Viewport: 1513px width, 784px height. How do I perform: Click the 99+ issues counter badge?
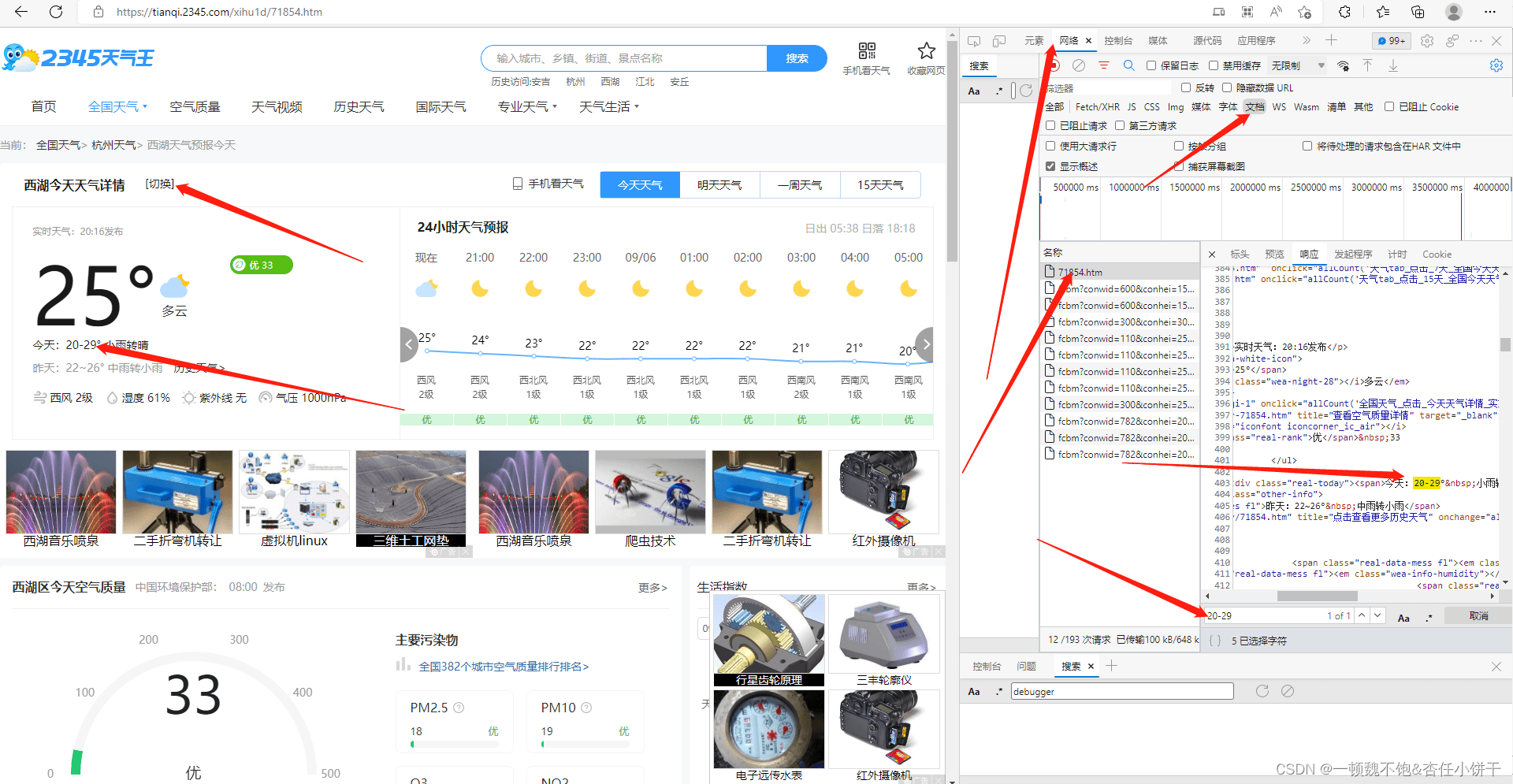[x=1392, y=40]
